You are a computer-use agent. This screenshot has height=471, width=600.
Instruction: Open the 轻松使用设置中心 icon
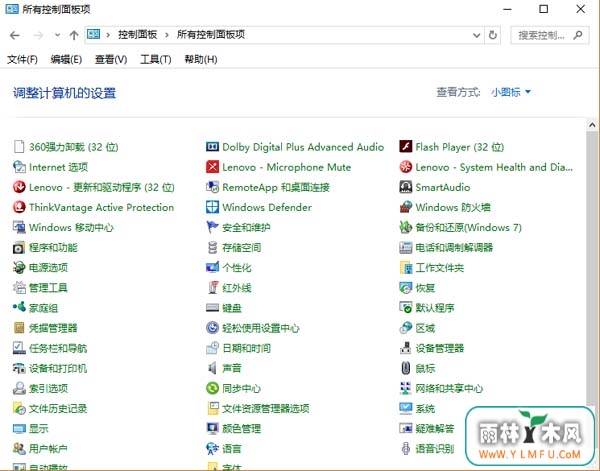tap(212, 328)
